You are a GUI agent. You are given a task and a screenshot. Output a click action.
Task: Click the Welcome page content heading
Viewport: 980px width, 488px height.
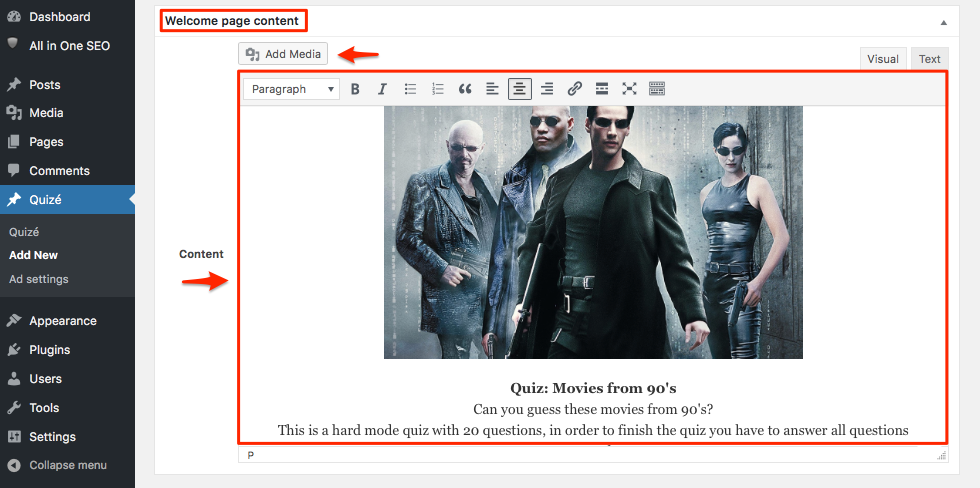pos(232,21)
